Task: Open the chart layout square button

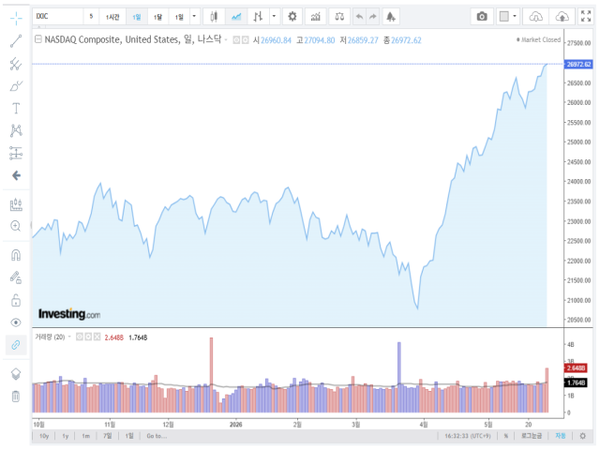Action: [x=504, y=16]
